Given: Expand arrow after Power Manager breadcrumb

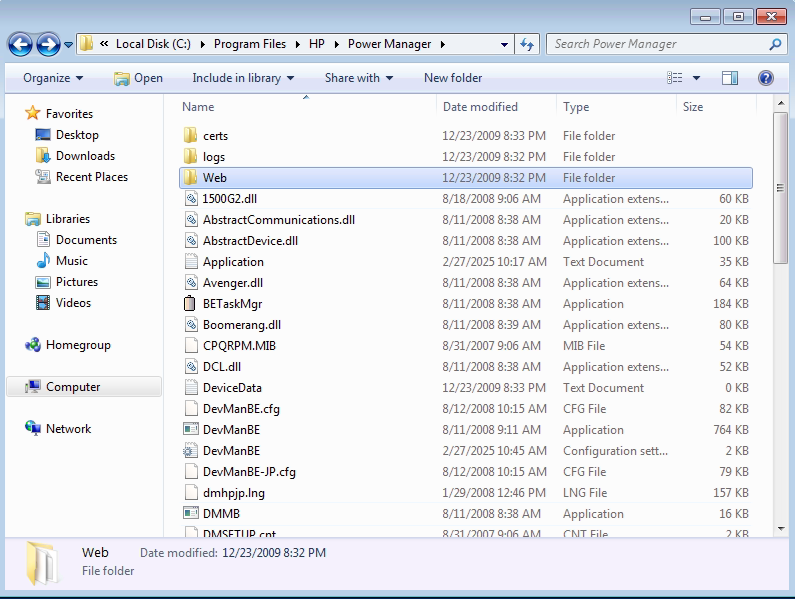Looking at the screenshot, I should [x=443, y=45].
